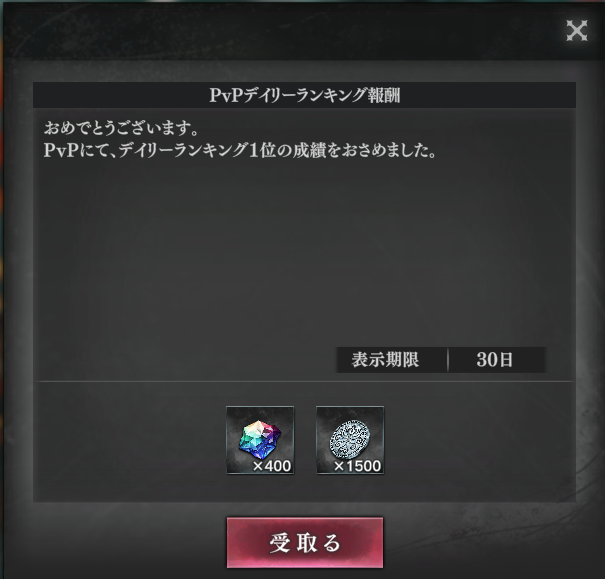Viewport: 605px width, 579px height.
Task: Click the empty area left of the reward icons
Action: pyautogui.click(x=129, y=440)
